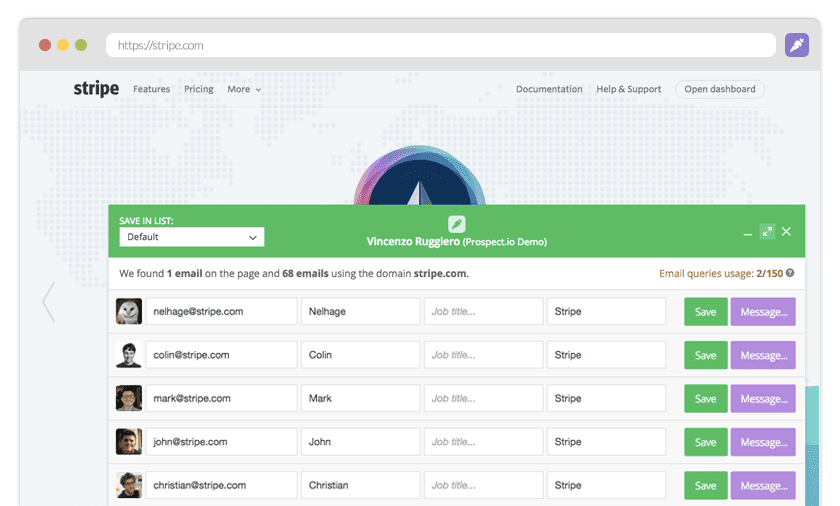Click the yellow window minimize dot

point(63,45)
